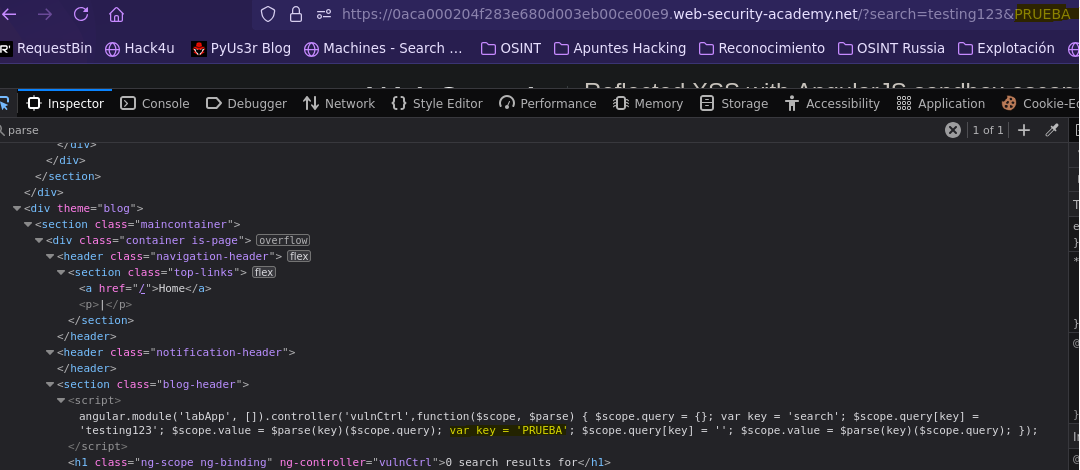1080x470 pixels.
Task: Switch to the Performance tab
Action: 548,103
